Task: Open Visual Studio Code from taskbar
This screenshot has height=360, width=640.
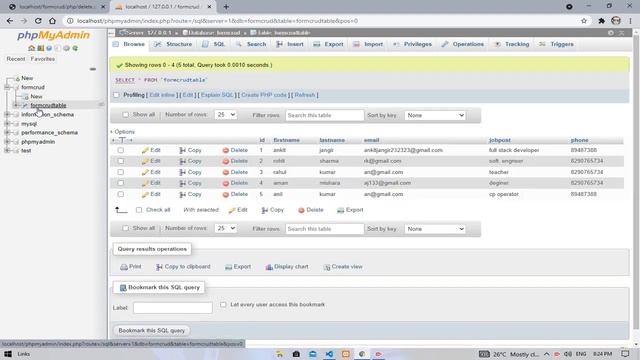Action: pos(329,354)
